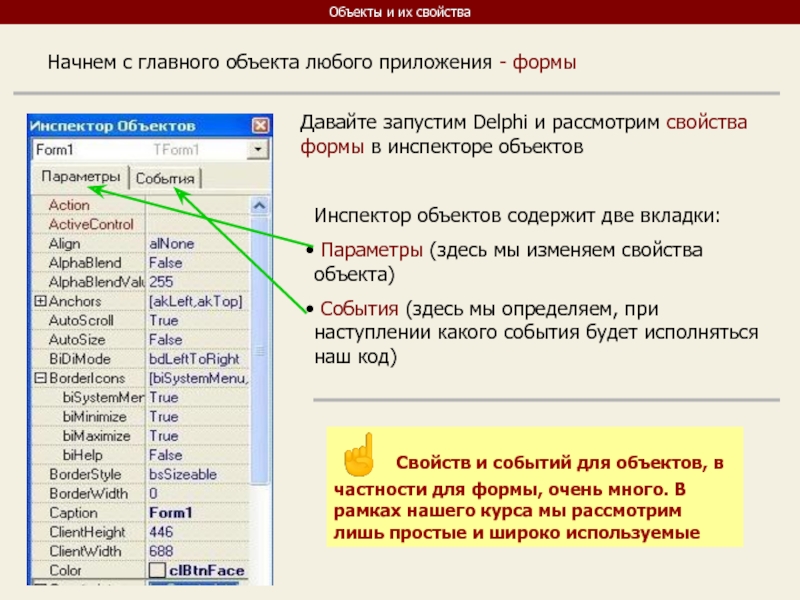
Task: Click the Align property value alNone
Action: pos(171,243)
